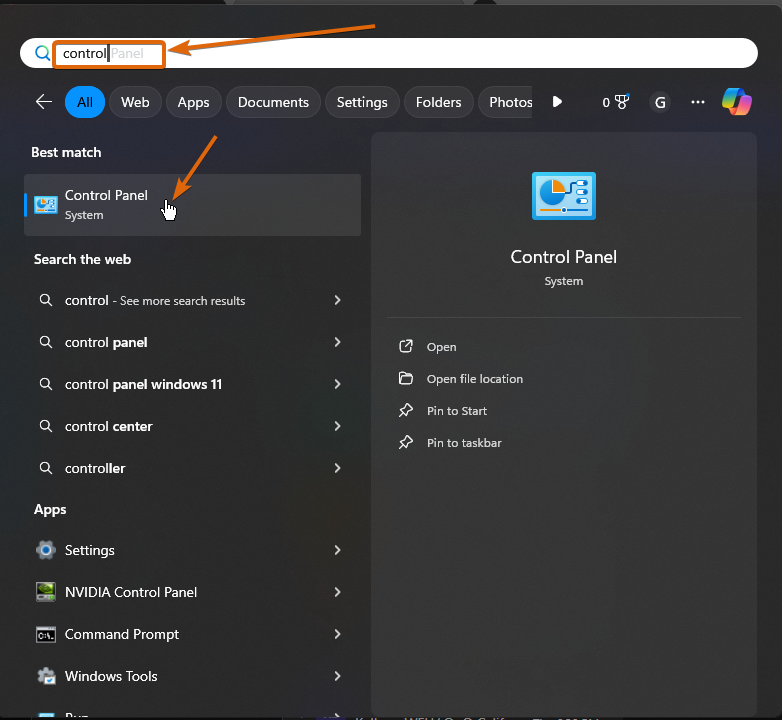The height and width of the screenshot is (720, 782).
Task: Search web for 'control panel windows 11'
Action: point(193,384)
